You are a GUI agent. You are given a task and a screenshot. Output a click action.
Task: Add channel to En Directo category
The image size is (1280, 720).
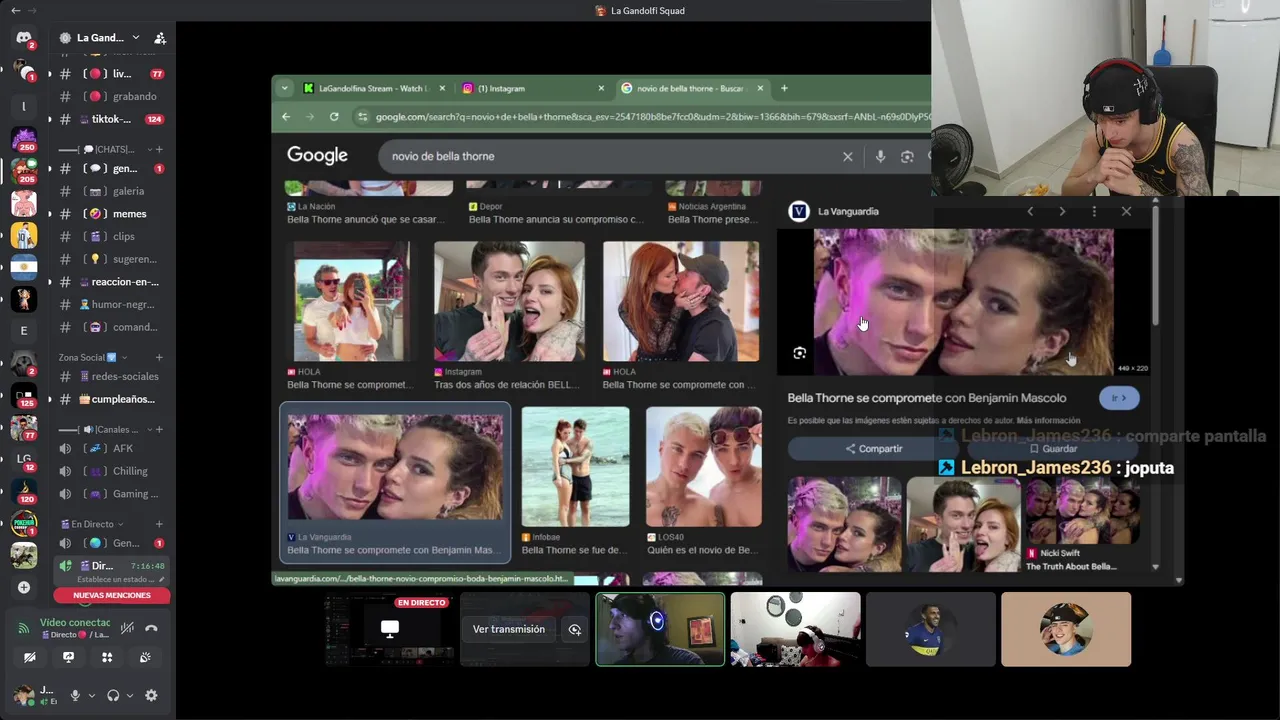(x=159, y=524)
